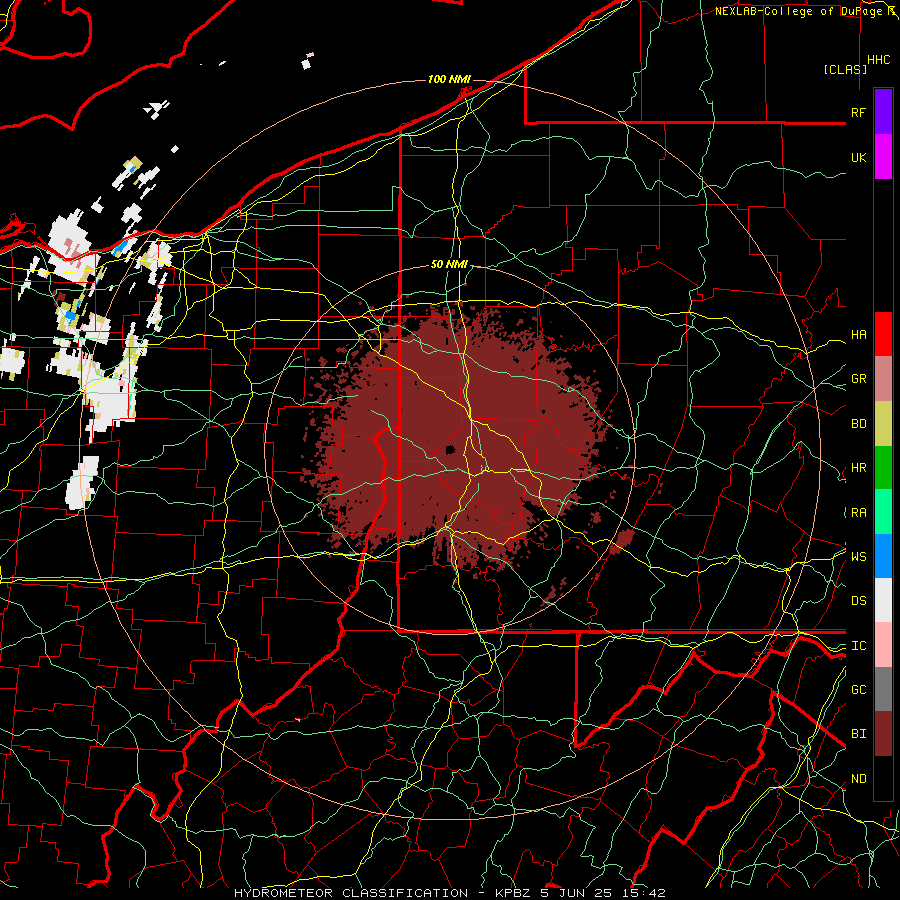The width and height of the screenshot is (900, 900).
Task: Click the WS legend label
Action: coord(858,557)
